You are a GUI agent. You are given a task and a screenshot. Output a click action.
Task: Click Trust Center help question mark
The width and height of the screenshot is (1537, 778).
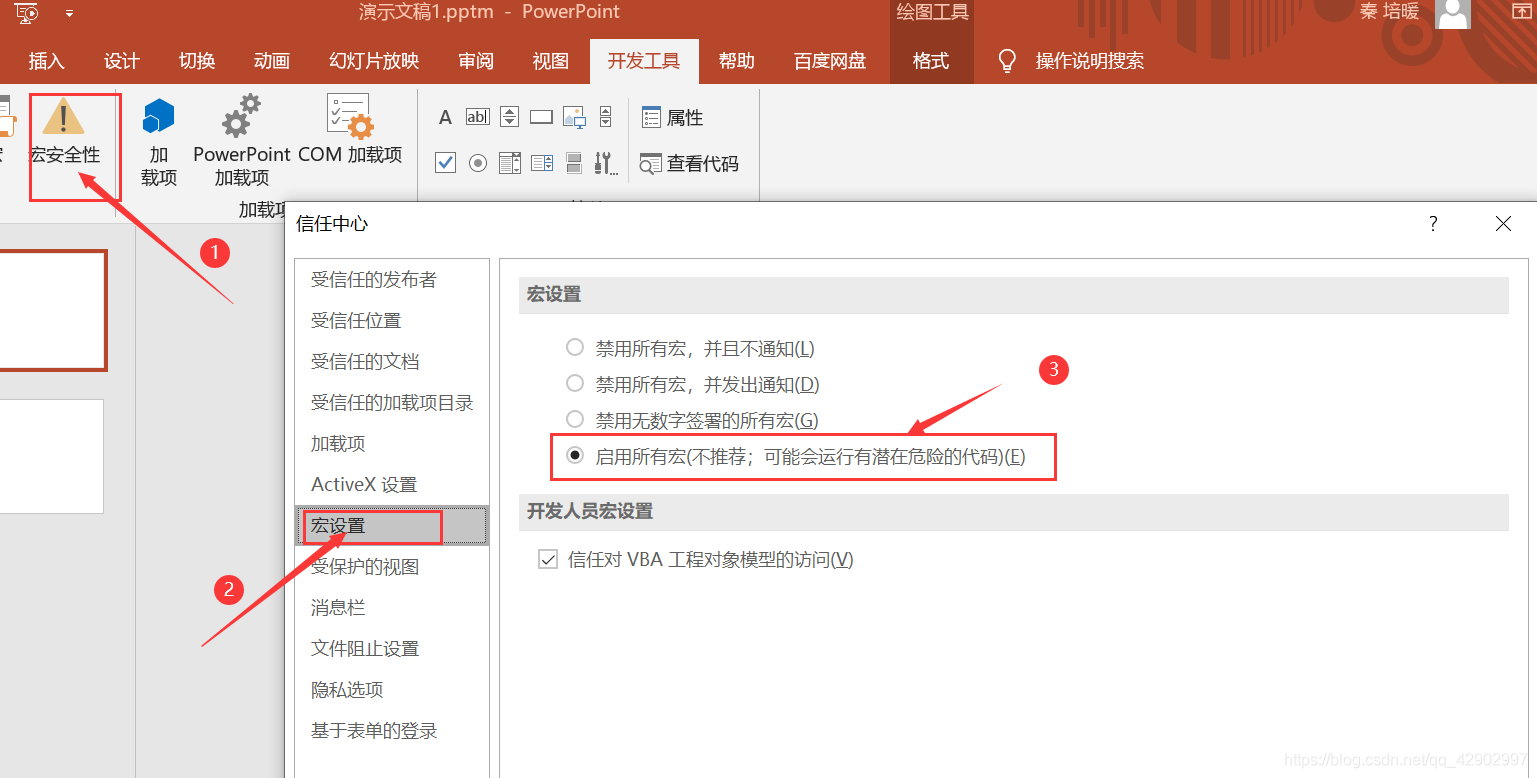click(1433, 224)
